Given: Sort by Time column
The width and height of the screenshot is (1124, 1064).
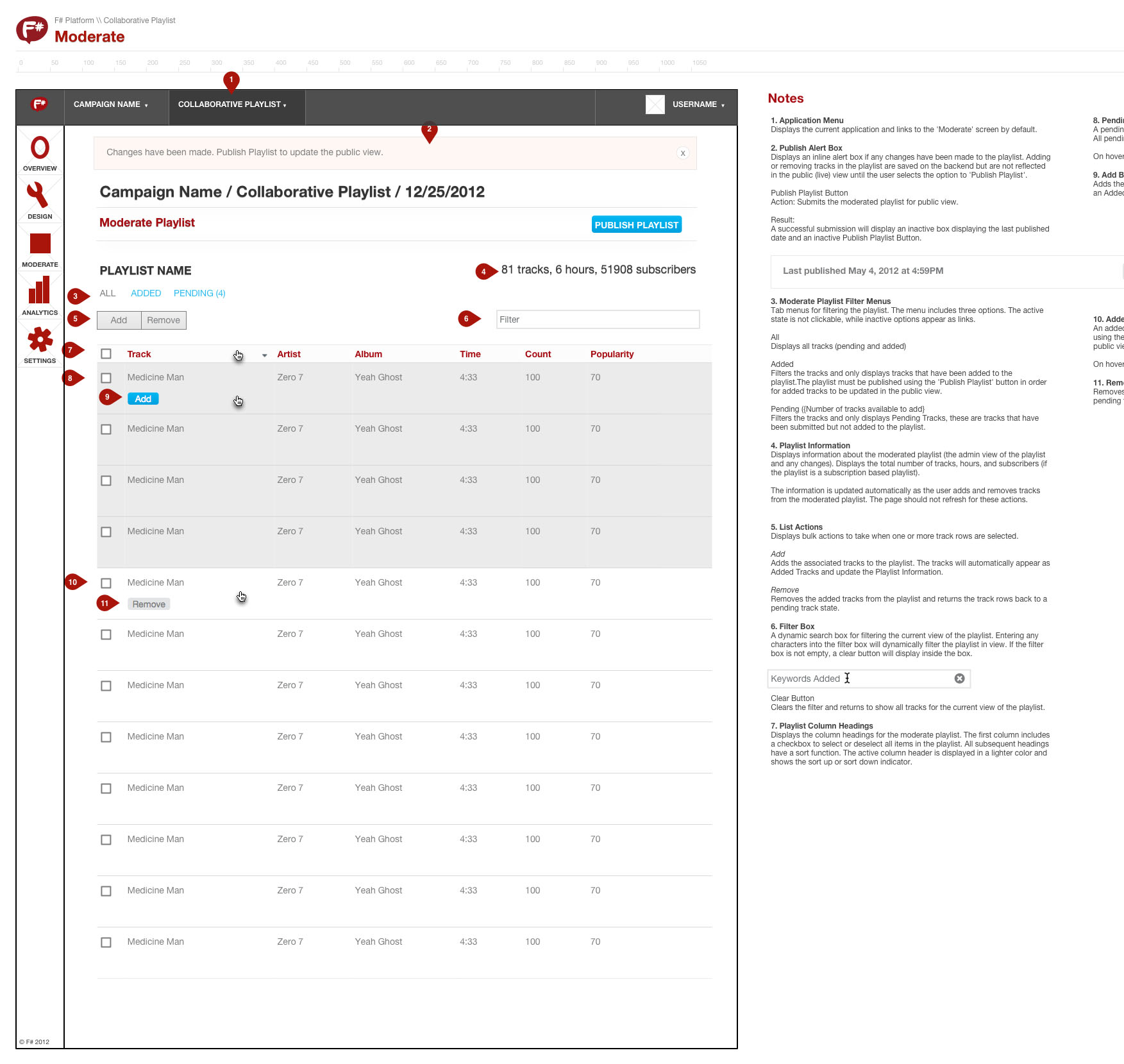Looking at the screenshot, I should click(470, 354).
